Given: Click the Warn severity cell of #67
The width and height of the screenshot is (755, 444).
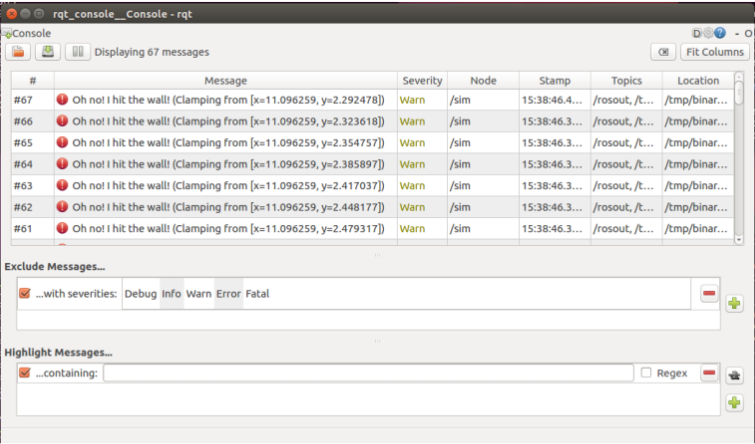Looking at the screenshot, I should (x=422, y=100).
